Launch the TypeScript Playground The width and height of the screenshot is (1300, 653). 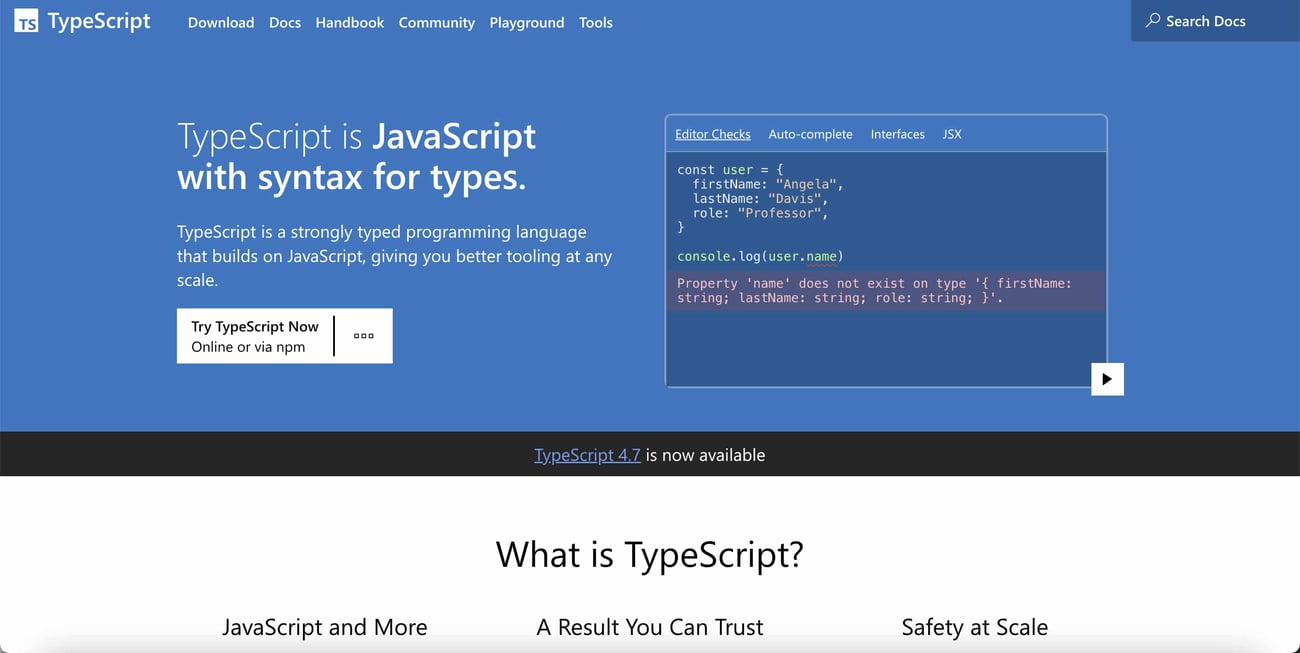(x=527, y=22)
